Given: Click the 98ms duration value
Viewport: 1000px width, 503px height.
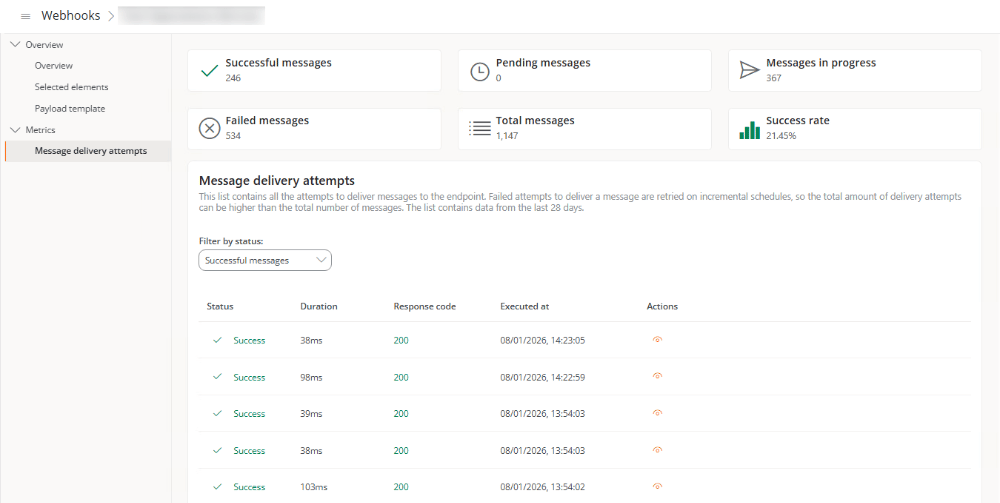Looking at the screenshot, I should coord(311,377).
